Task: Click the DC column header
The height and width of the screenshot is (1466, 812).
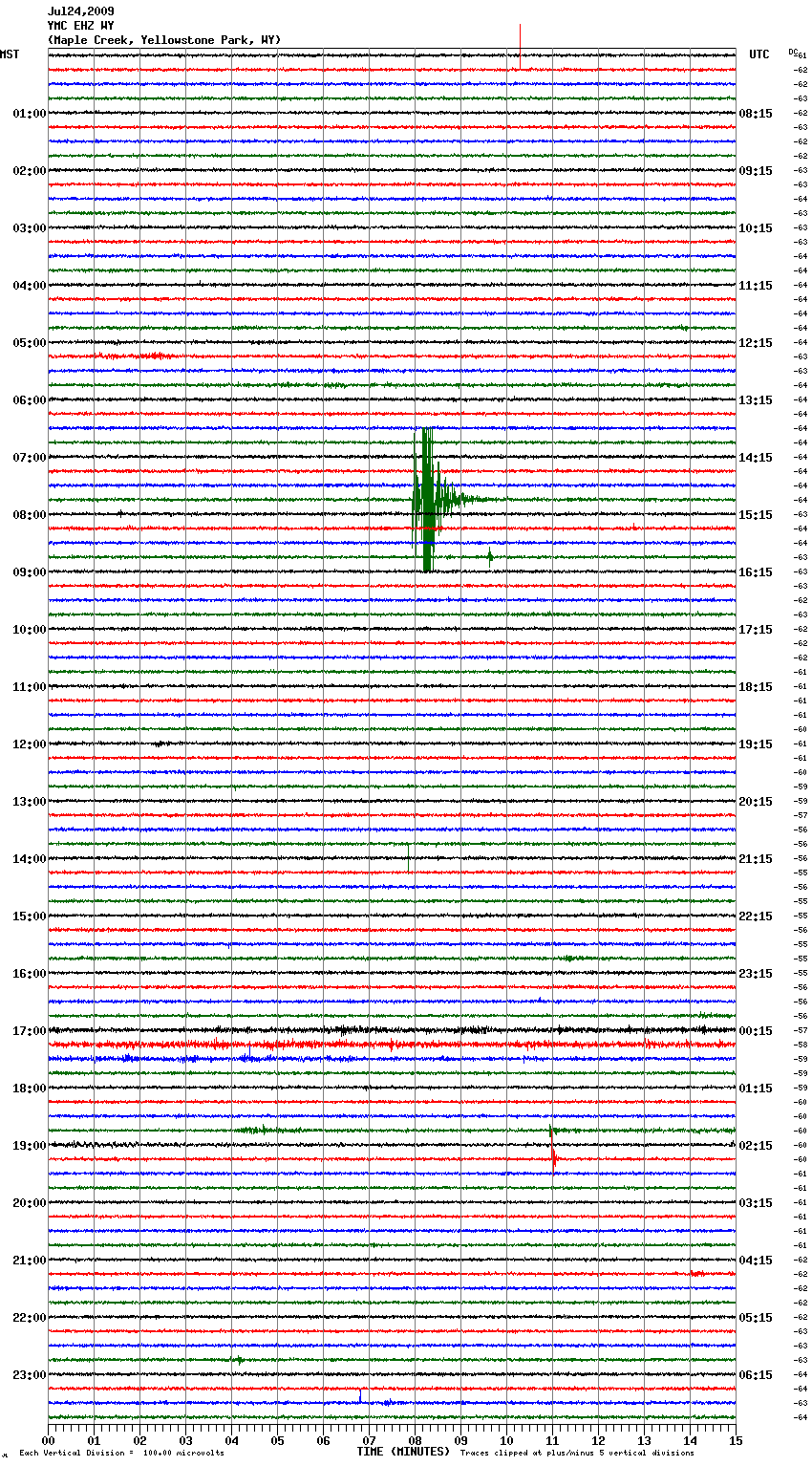Action: click(793, 52)
